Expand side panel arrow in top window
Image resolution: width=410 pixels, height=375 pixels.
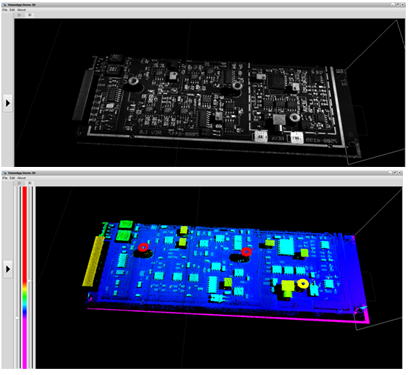8,103
